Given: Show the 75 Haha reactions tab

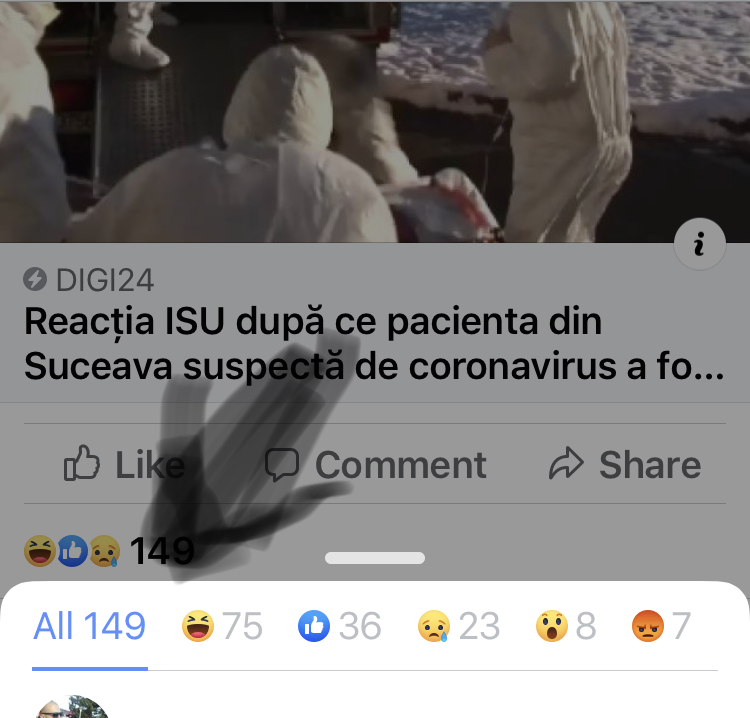Looking at the screenshot, I should click(x=222, y=626).
